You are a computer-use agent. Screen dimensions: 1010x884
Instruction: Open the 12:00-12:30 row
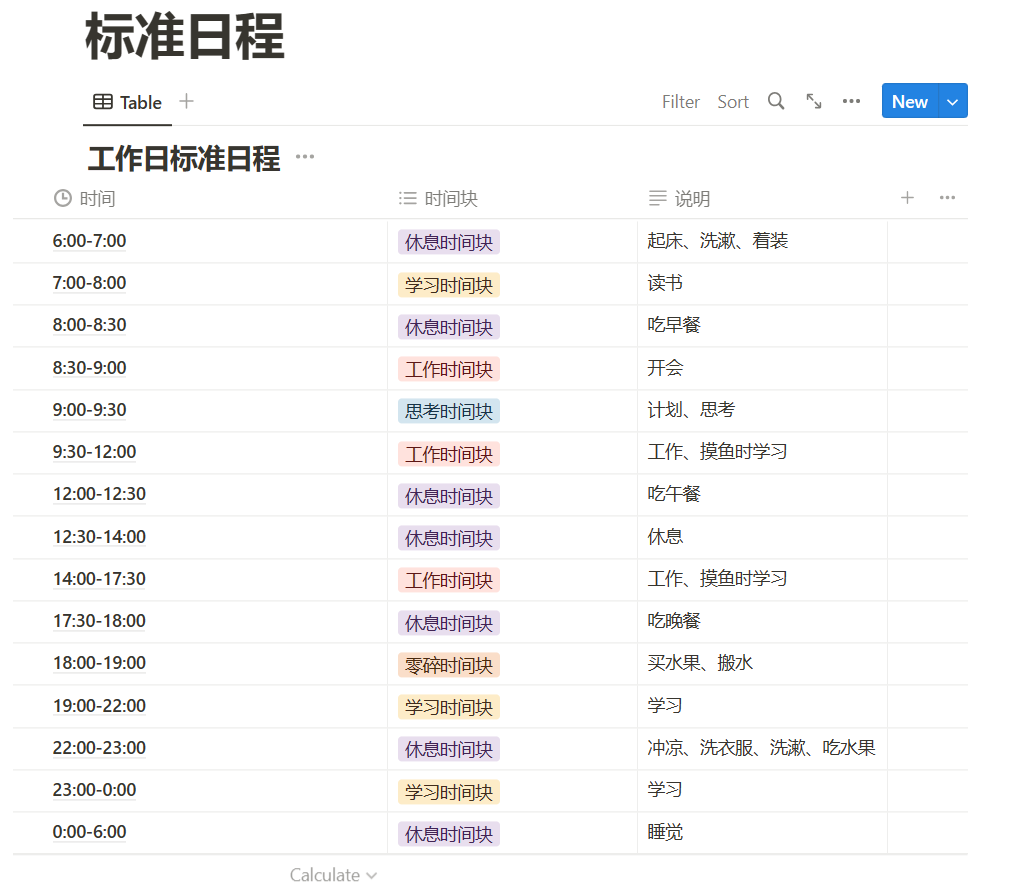pyautogui.click(x=99, y=494)
